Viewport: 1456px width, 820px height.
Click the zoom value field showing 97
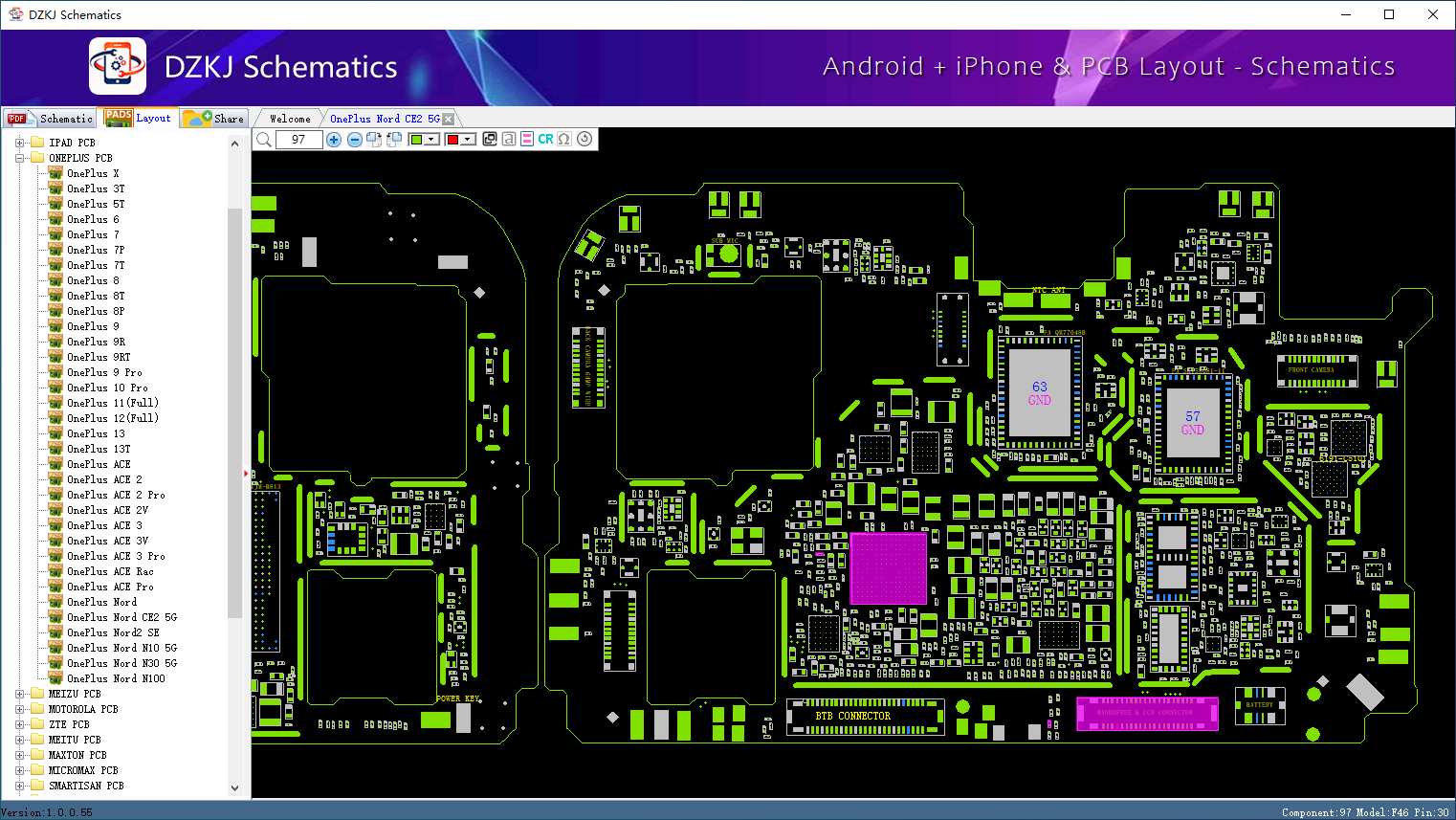pos(298,140)
